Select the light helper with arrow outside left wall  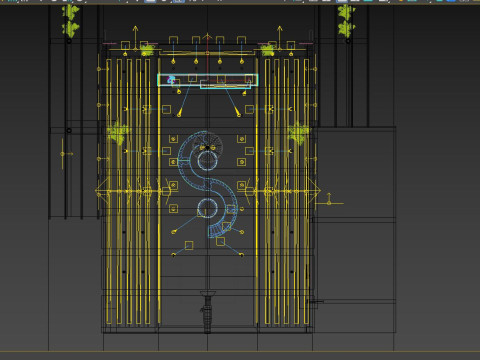63,154
